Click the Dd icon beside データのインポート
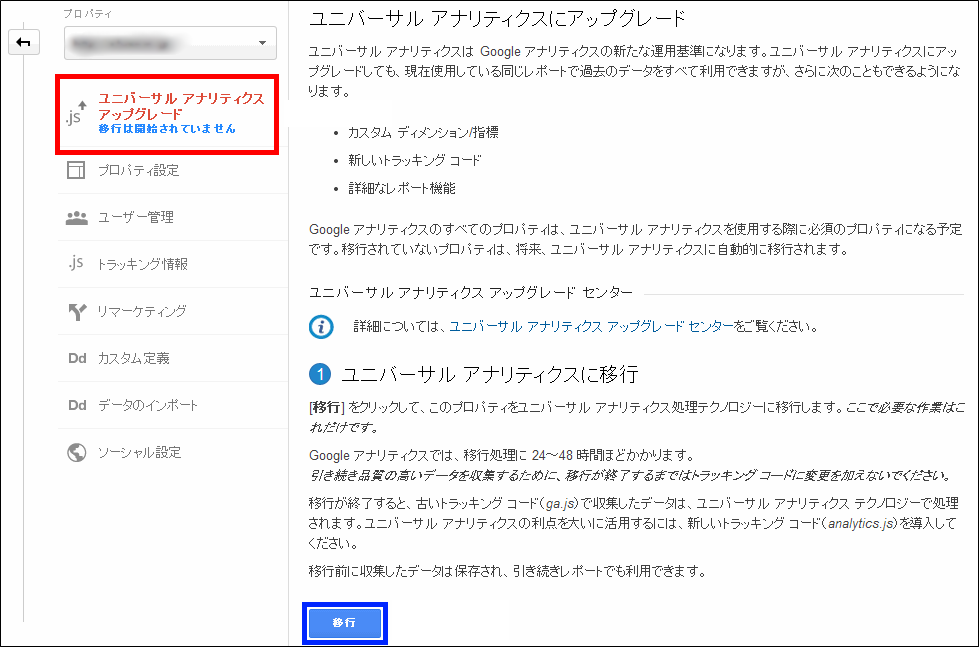The image size is (979, 647). tap(77, 405)
